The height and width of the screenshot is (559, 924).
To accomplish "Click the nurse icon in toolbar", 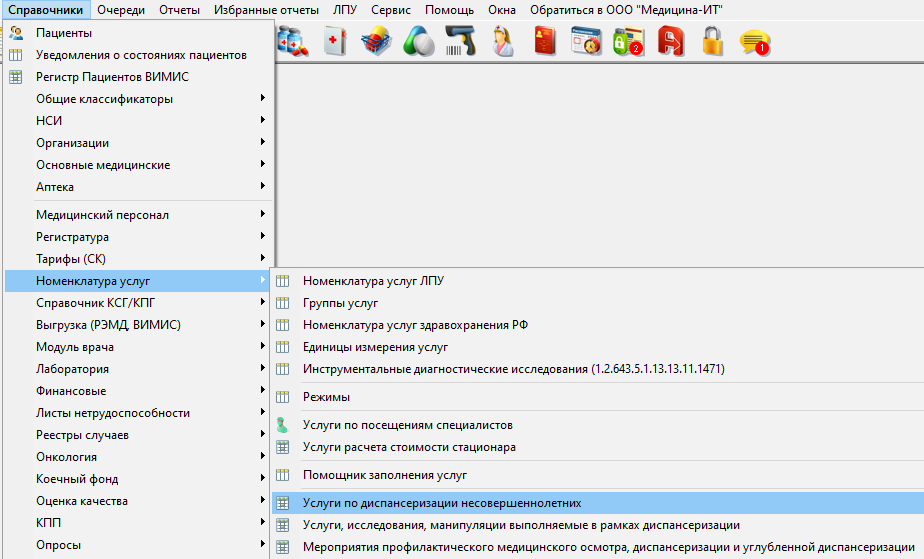I will click(x=502, y=41).
